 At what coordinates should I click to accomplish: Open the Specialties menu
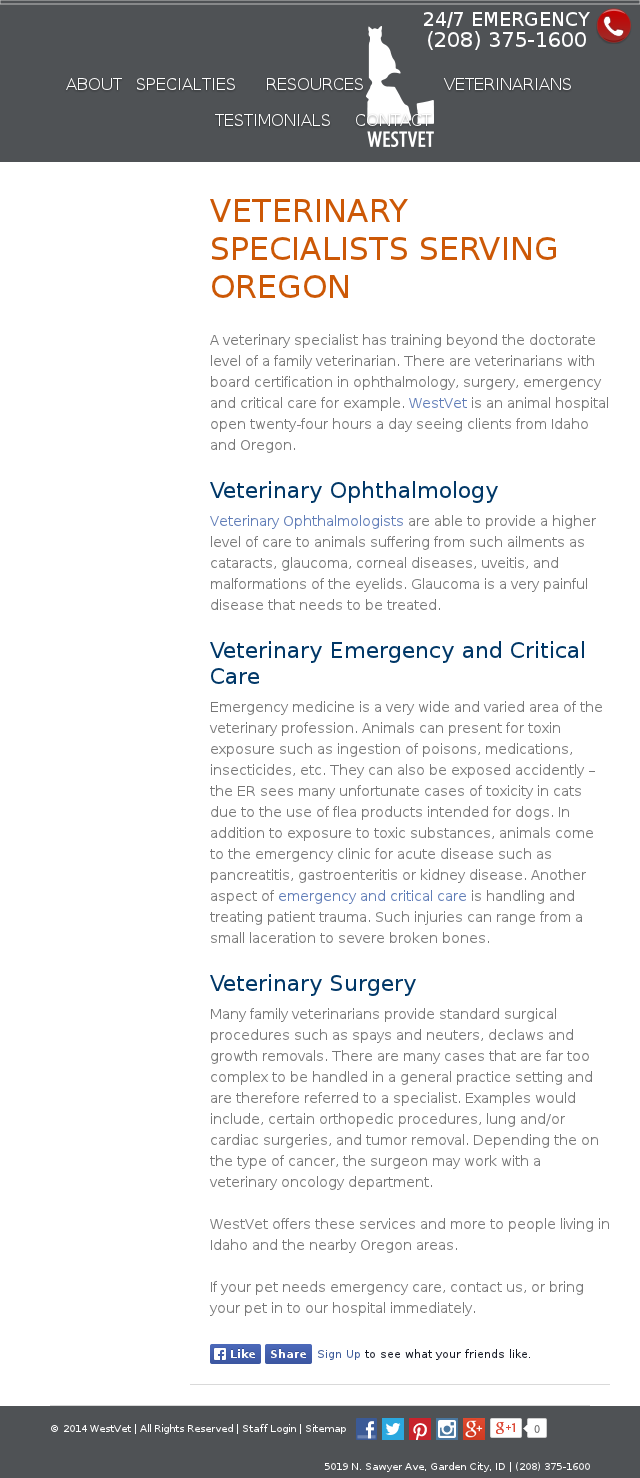[x=186, y=84]
